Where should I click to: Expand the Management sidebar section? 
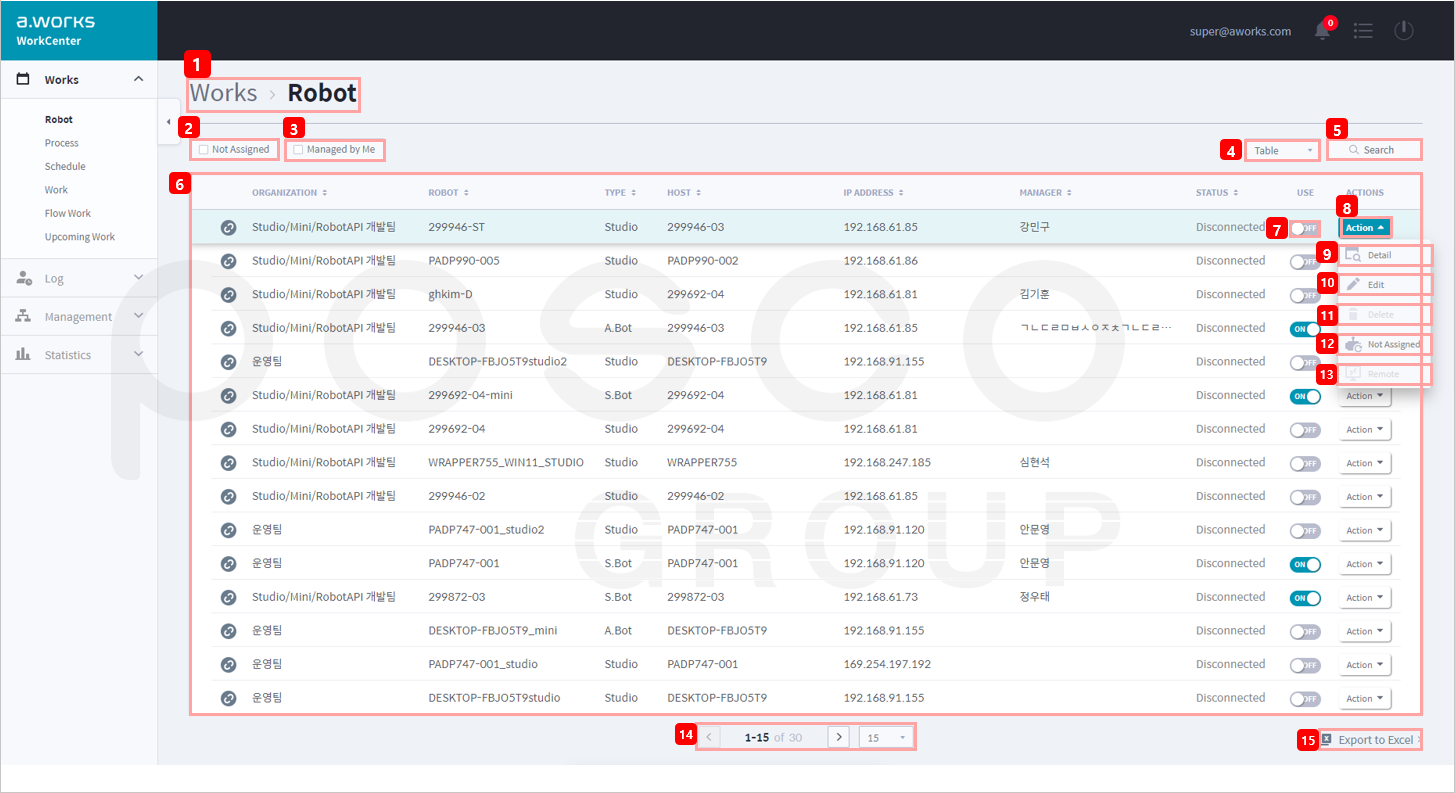coord(139,316)
